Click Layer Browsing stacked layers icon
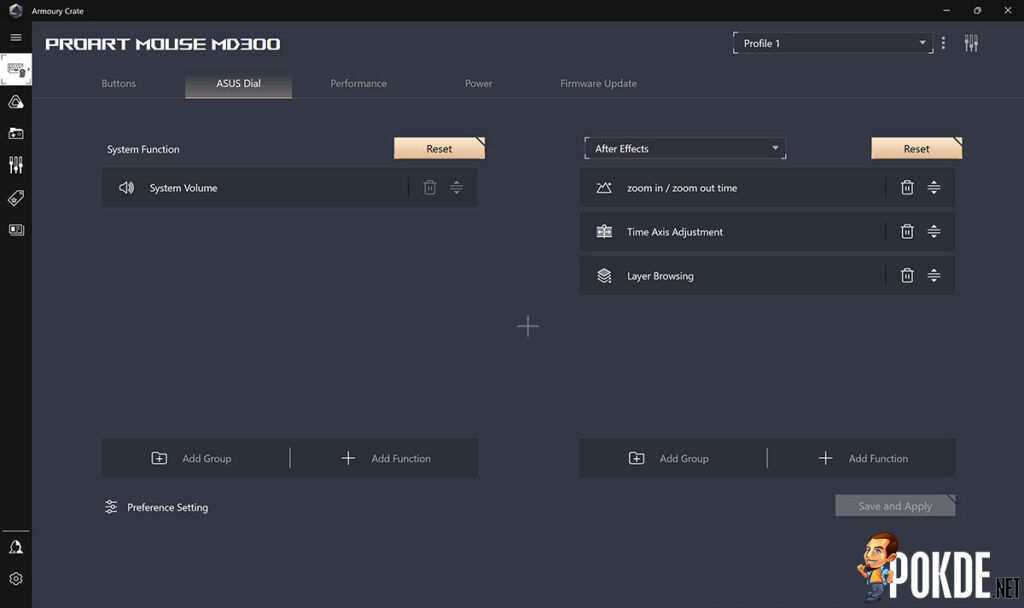 tap(604, 276)
